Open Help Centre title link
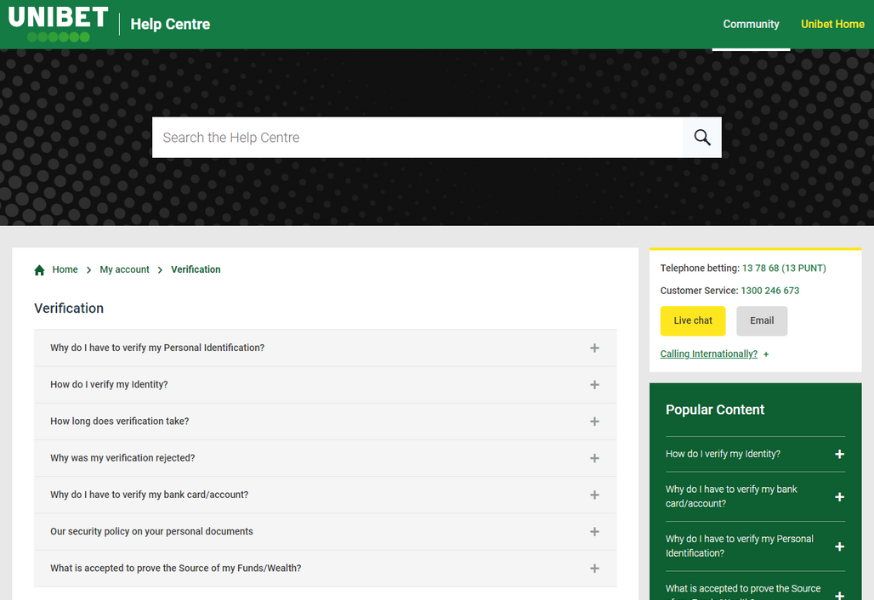 pos(170,24)
